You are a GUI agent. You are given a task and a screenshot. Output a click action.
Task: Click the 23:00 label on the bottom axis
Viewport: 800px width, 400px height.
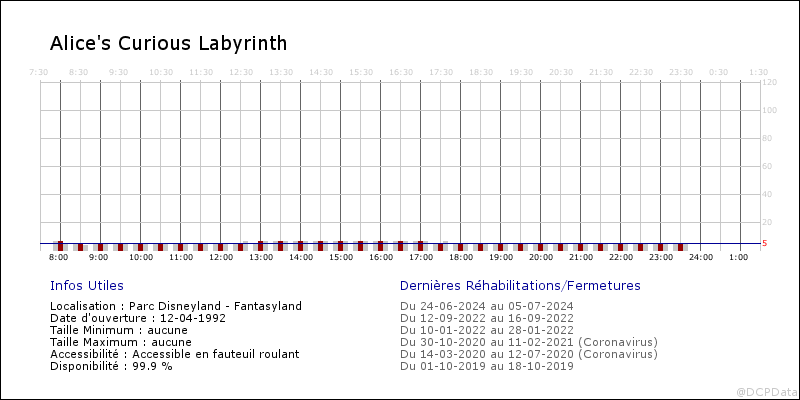tap(661, 258)
